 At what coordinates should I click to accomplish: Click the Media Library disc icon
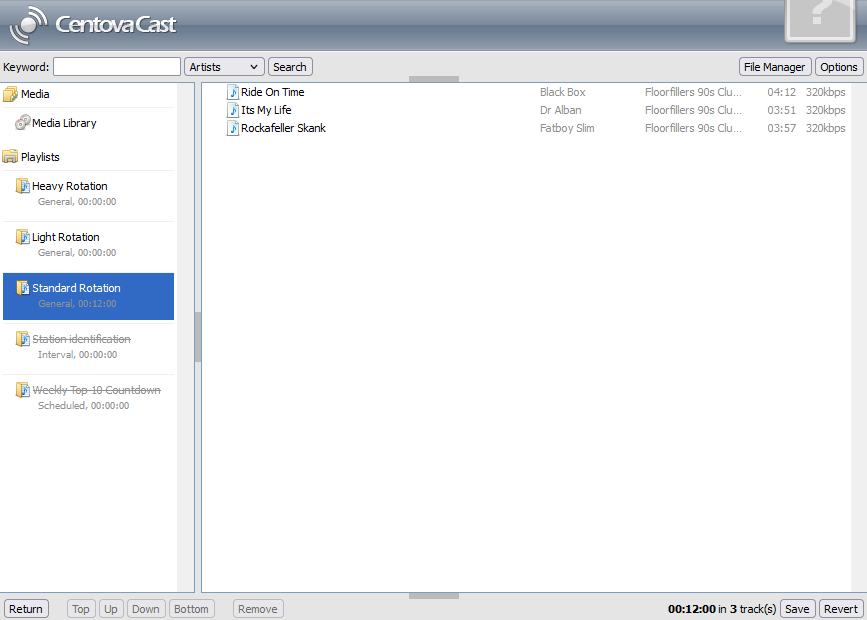click(23, 122)
